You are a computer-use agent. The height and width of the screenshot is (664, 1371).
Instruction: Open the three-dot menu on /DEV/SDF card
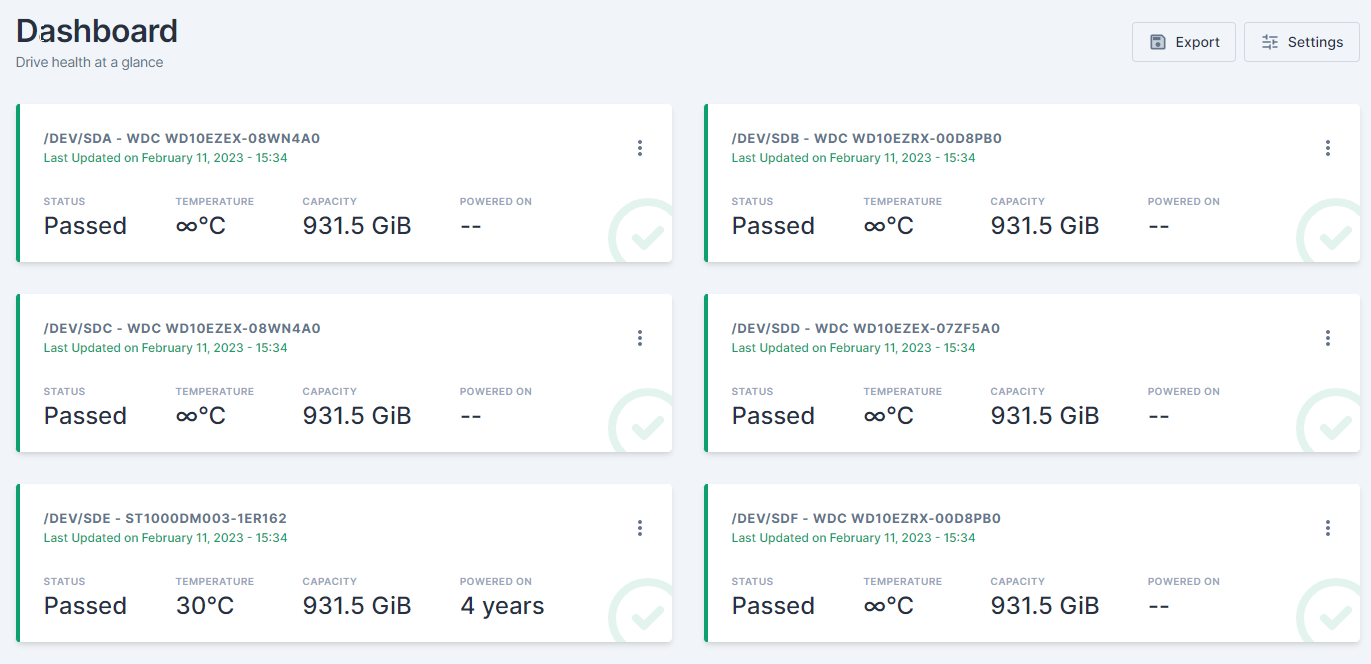coord(1328,527)
